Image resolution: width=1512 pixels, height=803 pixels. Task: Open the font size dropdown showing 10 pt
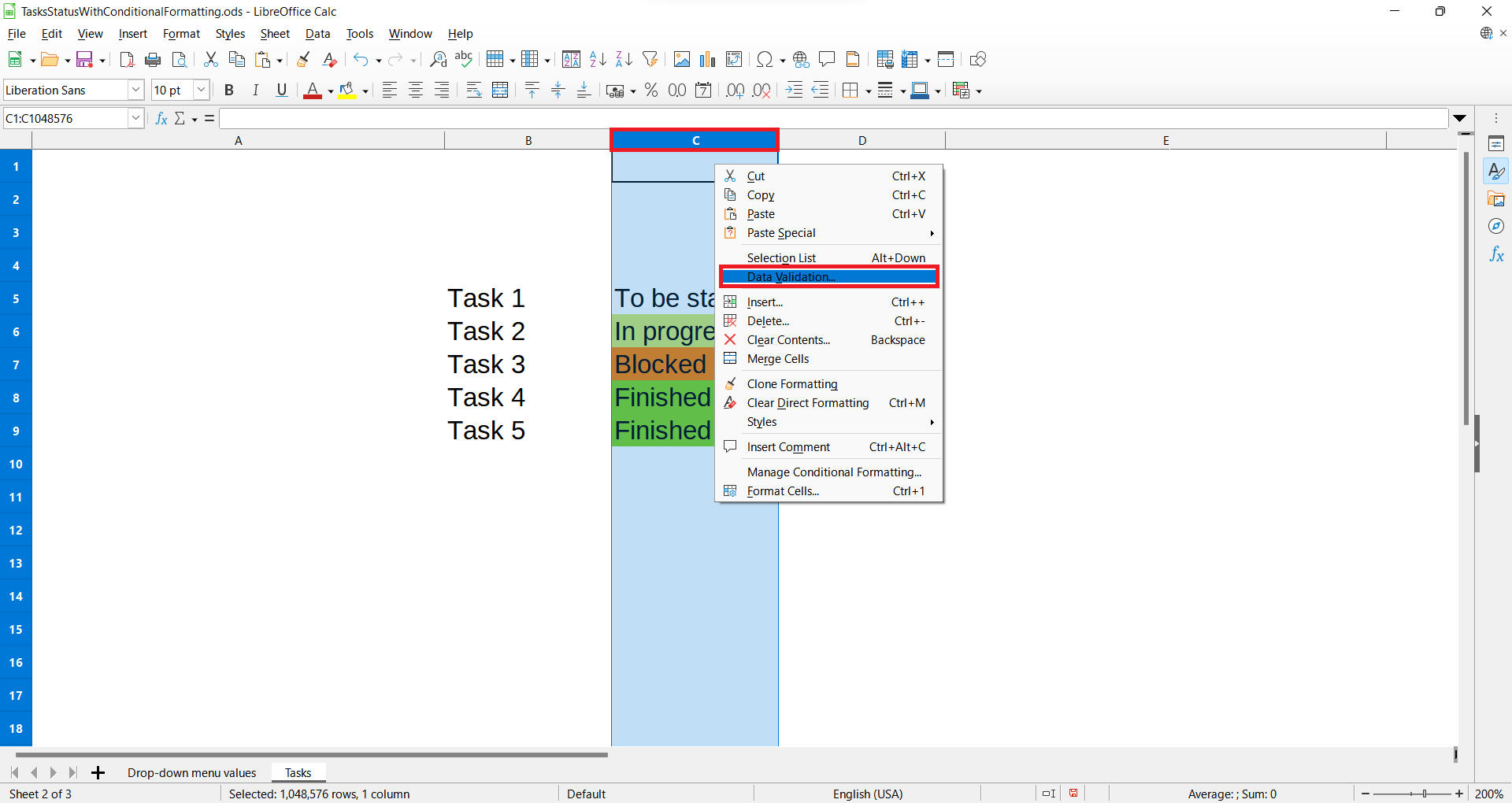201,91
